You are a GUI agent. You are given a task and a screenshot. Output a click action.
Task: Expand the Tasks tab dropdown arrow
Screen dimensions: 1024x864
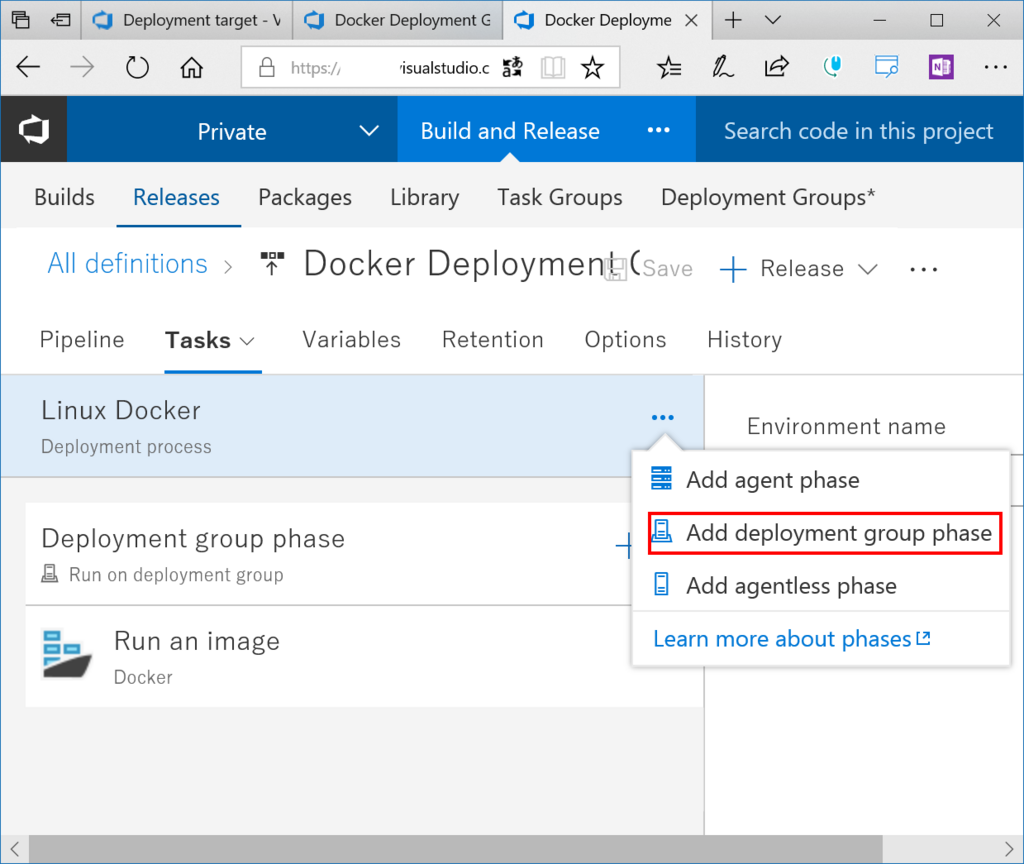pos(248,341)
